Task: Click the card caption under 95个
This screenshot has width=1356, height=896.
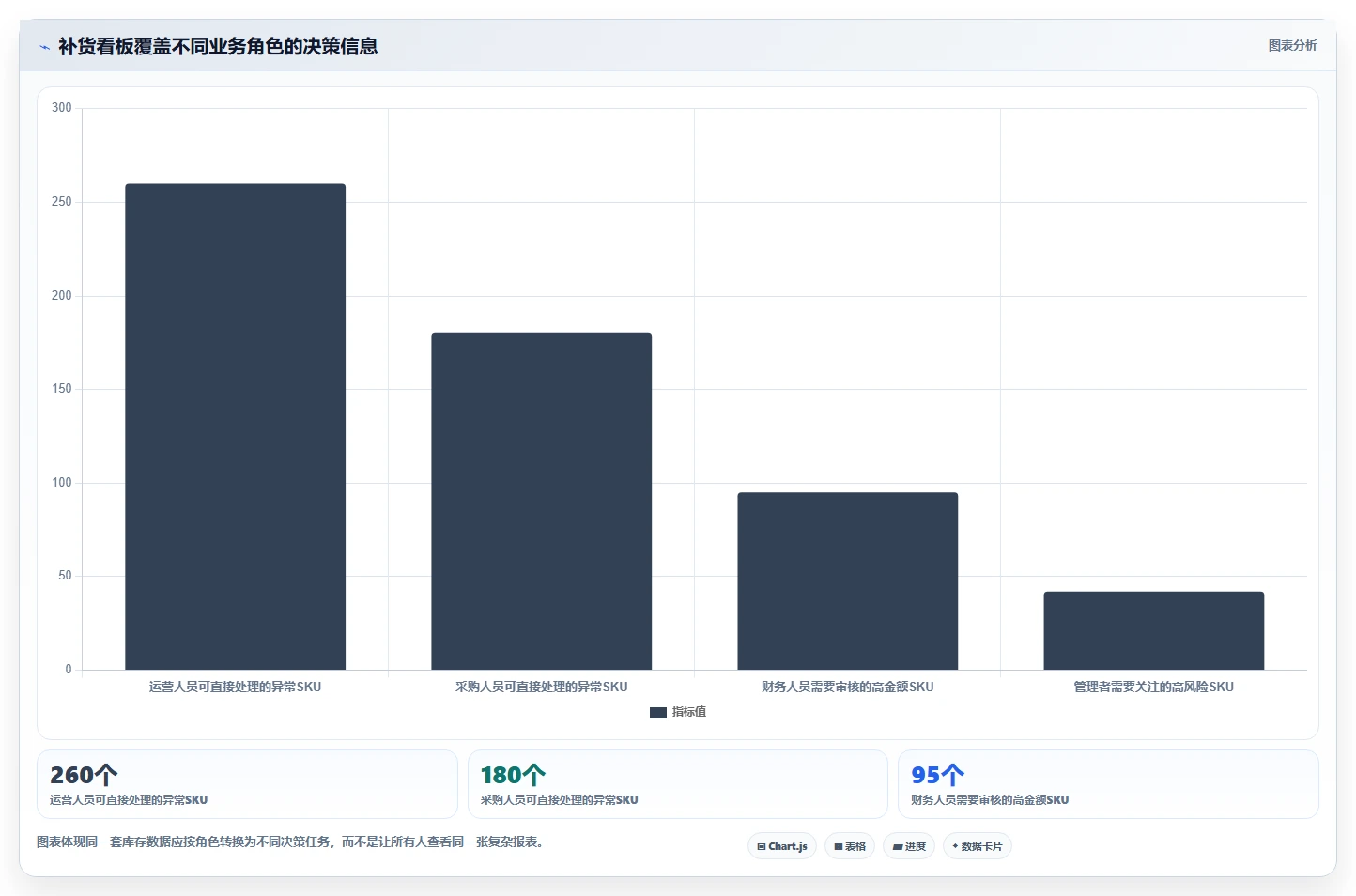Action: (x=990, y=800)
